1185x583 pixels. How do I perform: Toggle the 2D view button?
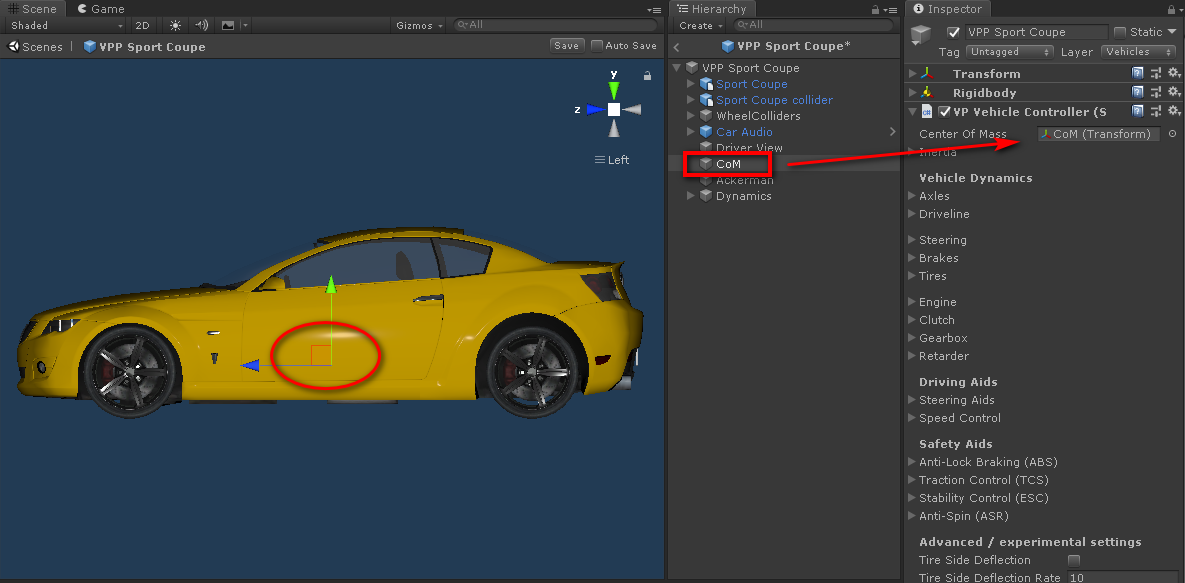coord(143,25)
